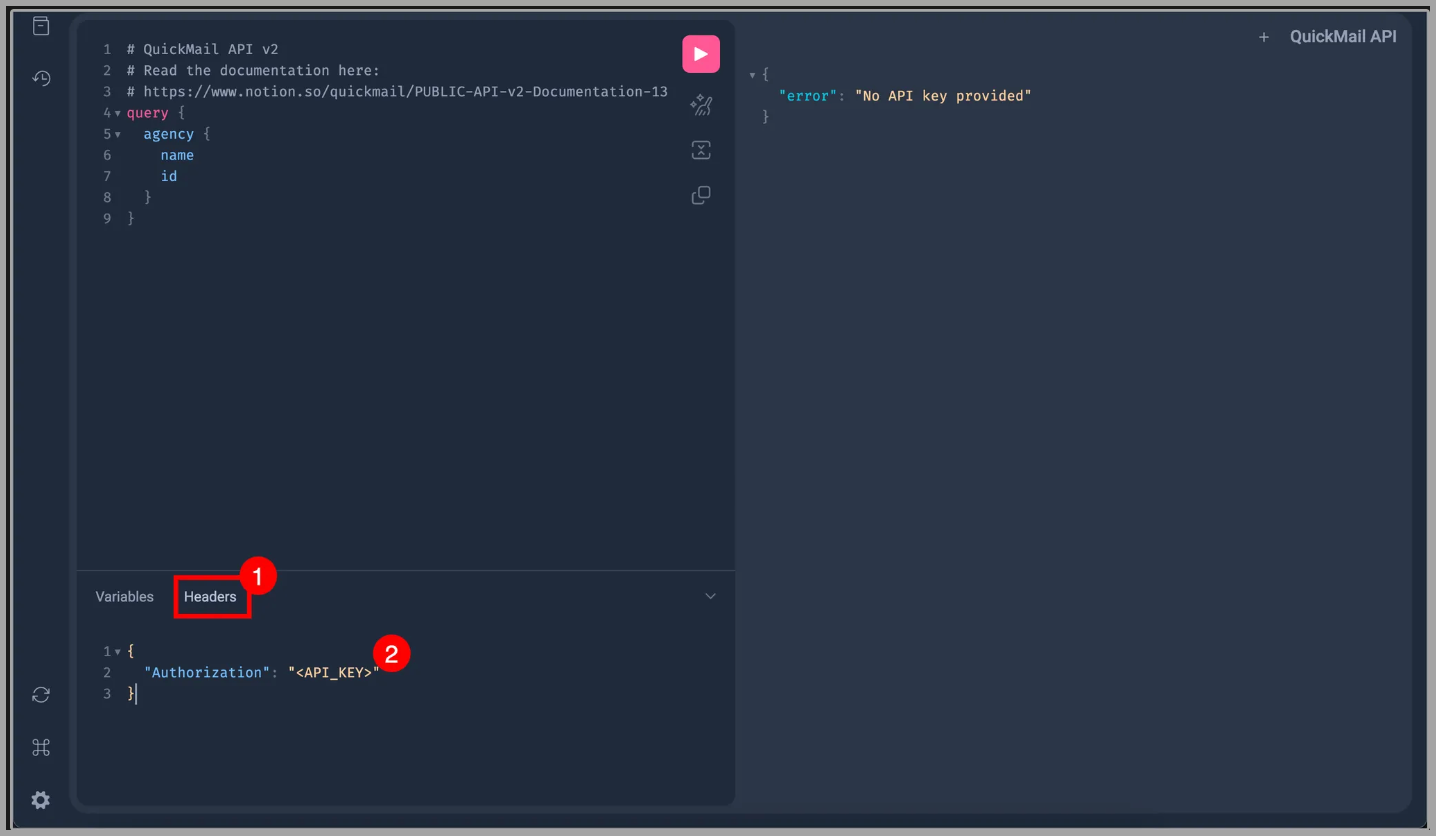Image resolution: width=1436 pixels, height=836 pixels.
Task: Click the "name" field in the query
Action: click(x=177, y=155)
